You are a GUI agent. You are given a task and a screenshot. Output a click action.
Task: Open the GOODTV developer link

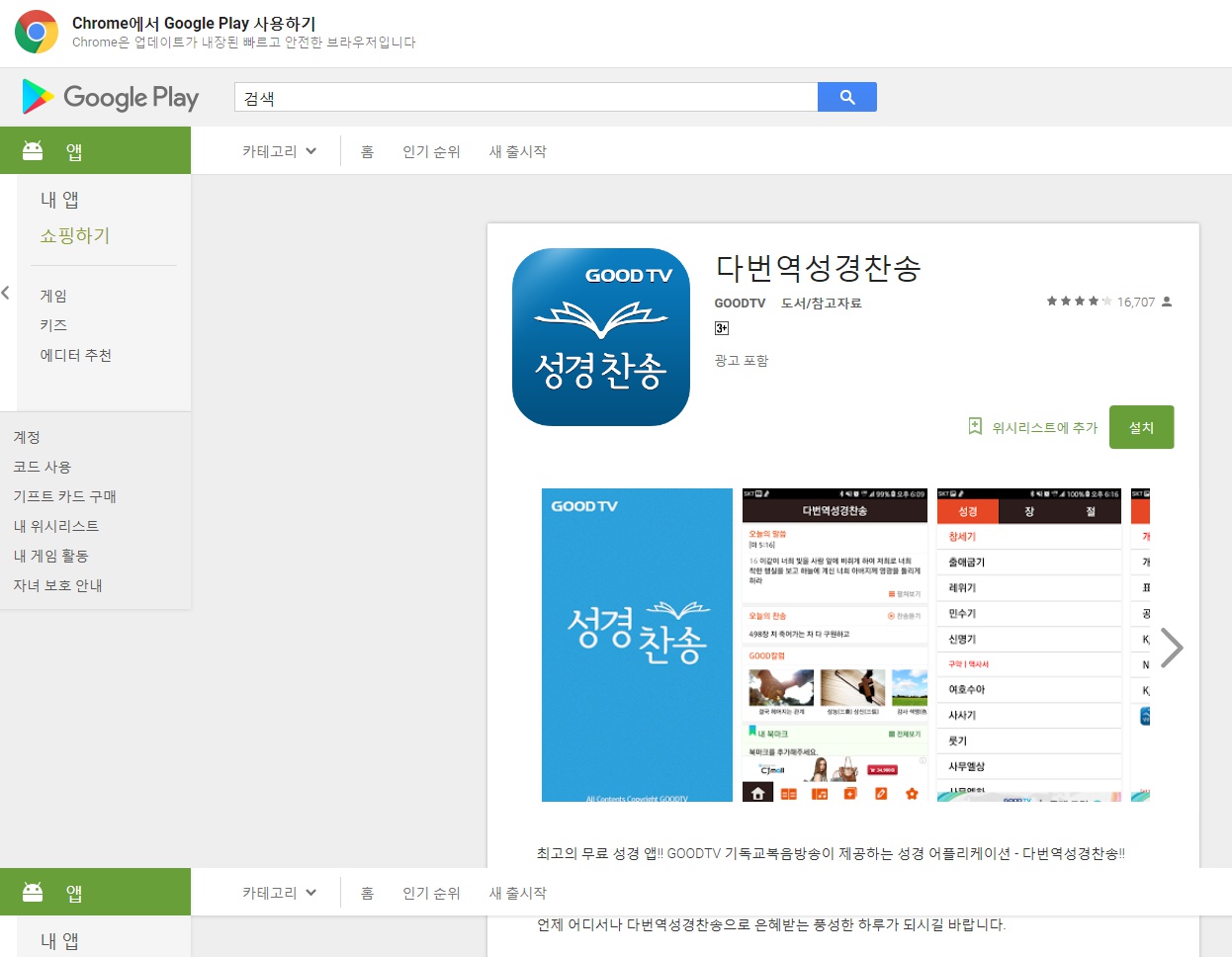tap(741, 303)
